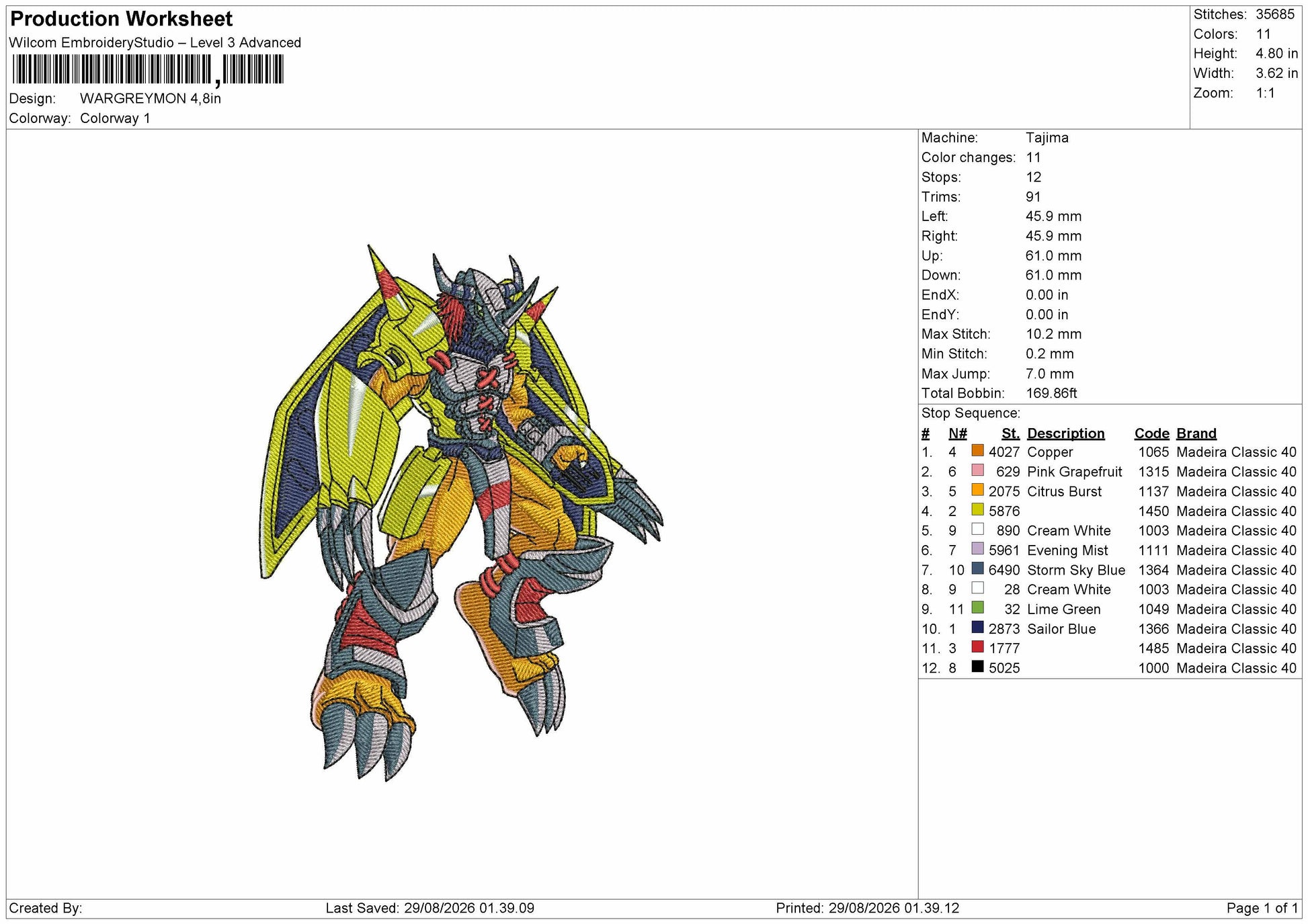Click the "Description" column header
The height and width of the screenshot is (924, 1308).
[1066, 433]
